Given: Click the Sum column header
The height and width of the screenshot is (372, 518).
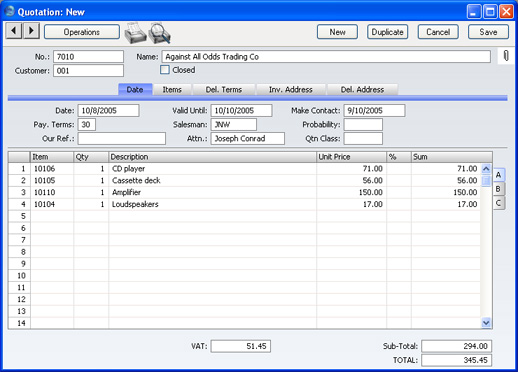Looking at the screenshot, I should pyautogui.click(x=452, y=157).
